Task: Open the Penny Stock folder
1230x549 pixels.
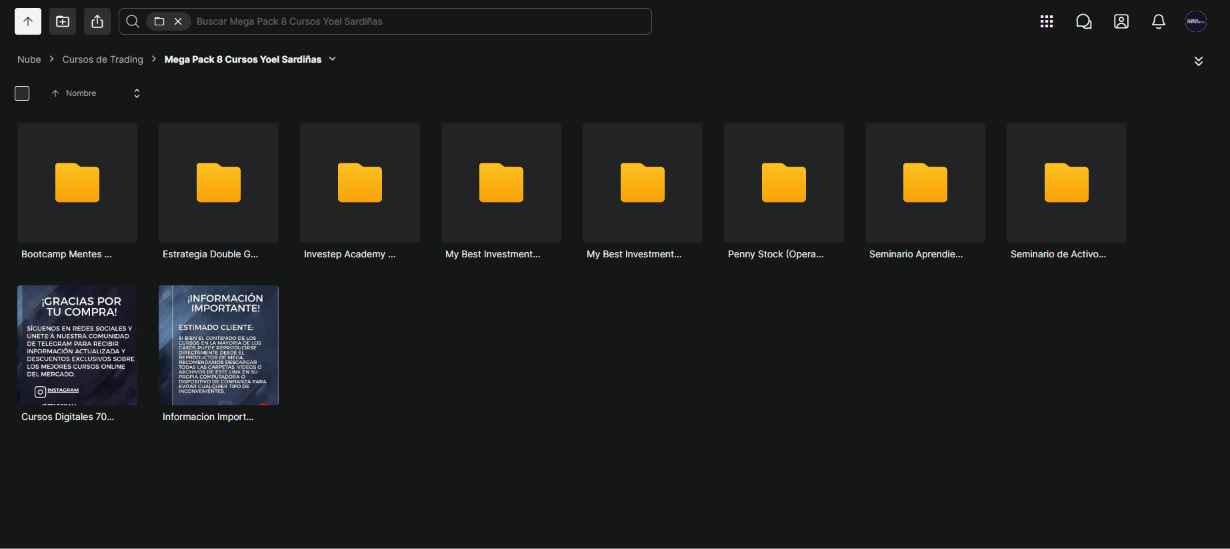Action: coord(784,183)
